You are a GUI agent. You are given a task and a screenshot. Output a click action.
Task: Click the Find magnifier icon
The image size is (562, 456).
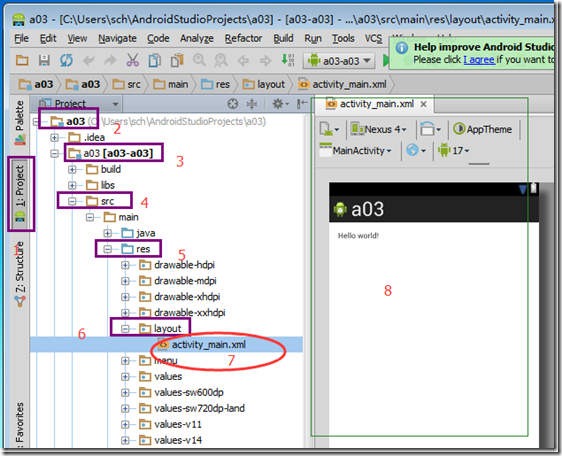click(x=199, y=60)
